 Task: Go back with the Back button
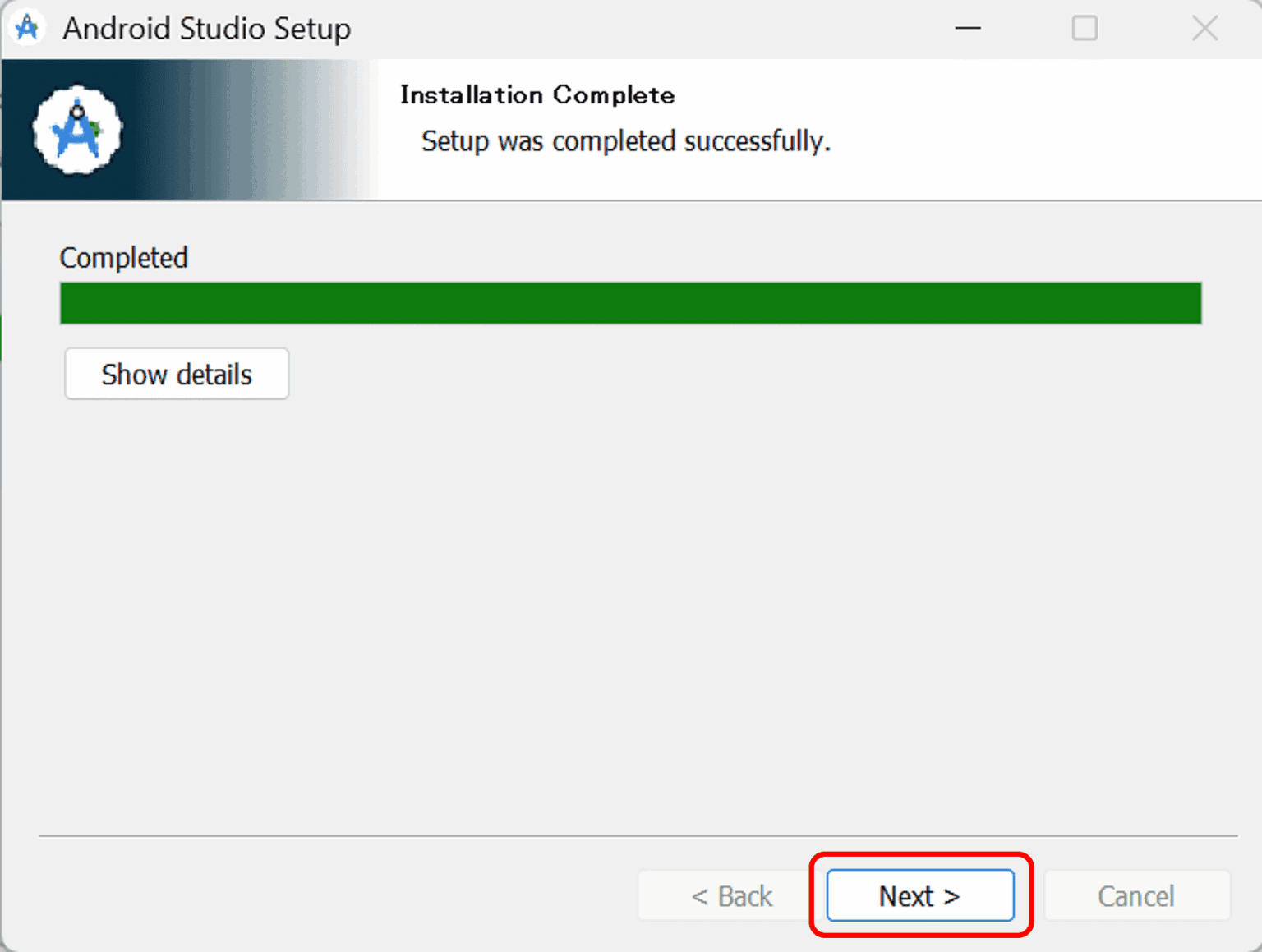pyautogui.click(x=731, y=895)
